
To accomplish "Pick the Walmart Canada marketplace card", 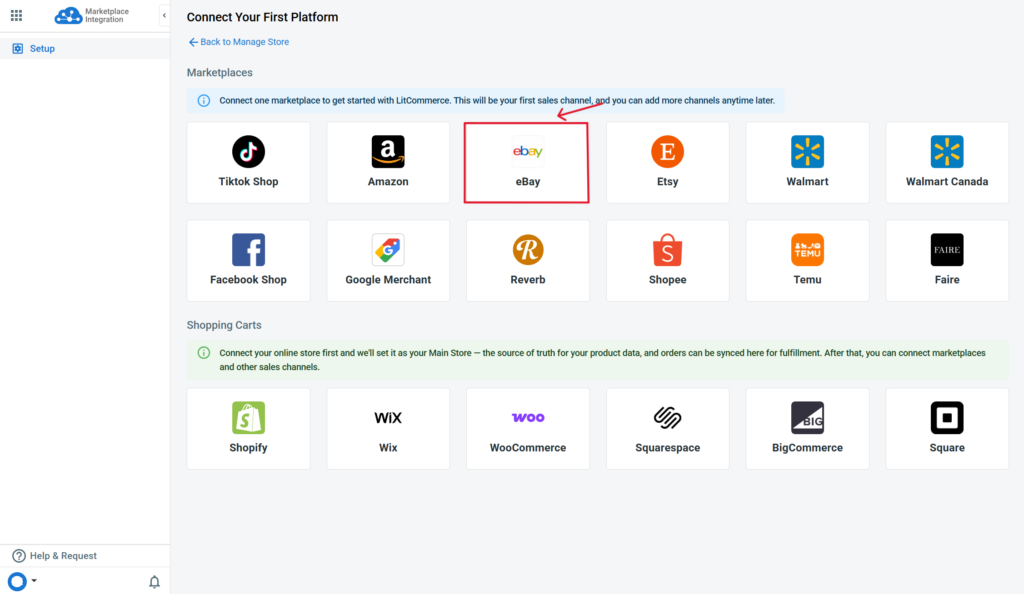I will click(x=947, y=163).
